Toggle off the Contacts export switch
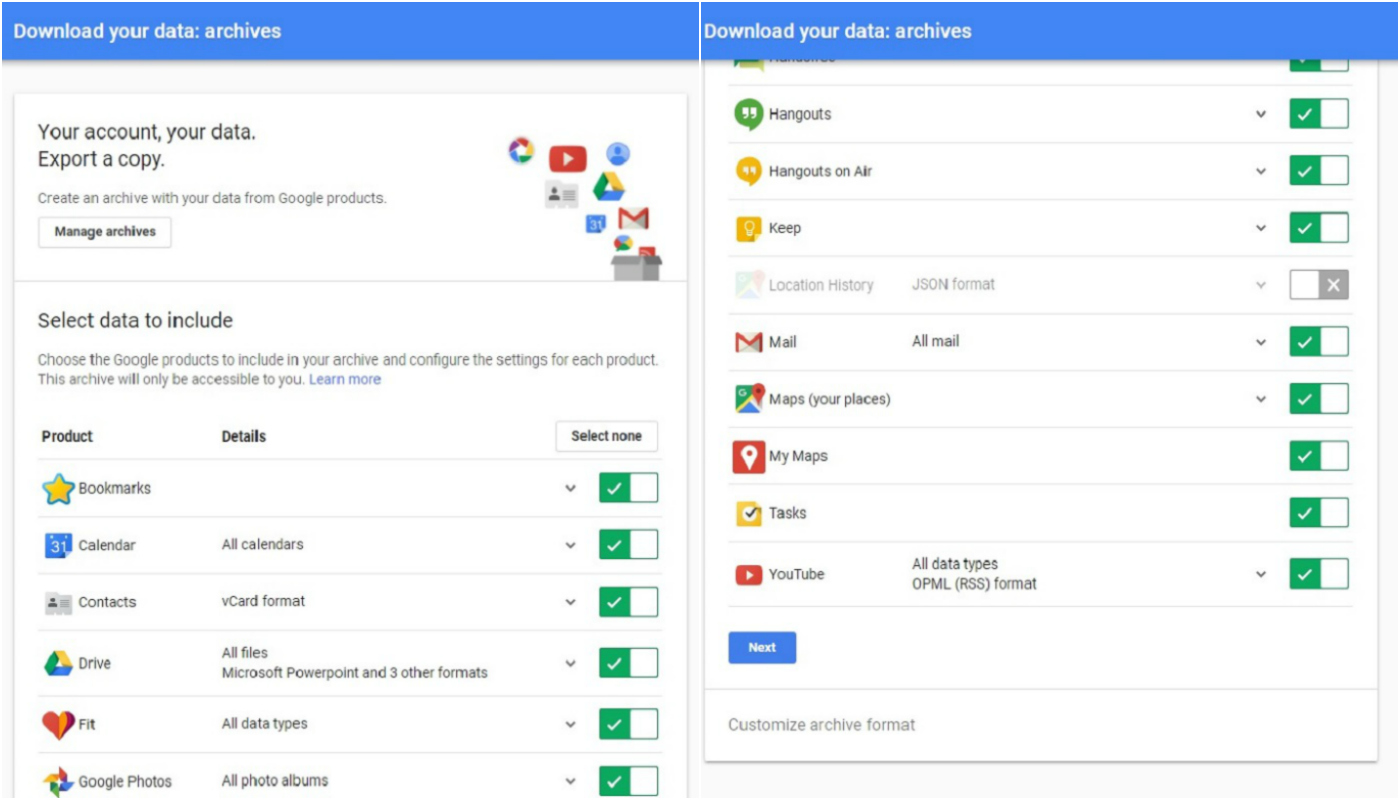 [x=628, y=602]
